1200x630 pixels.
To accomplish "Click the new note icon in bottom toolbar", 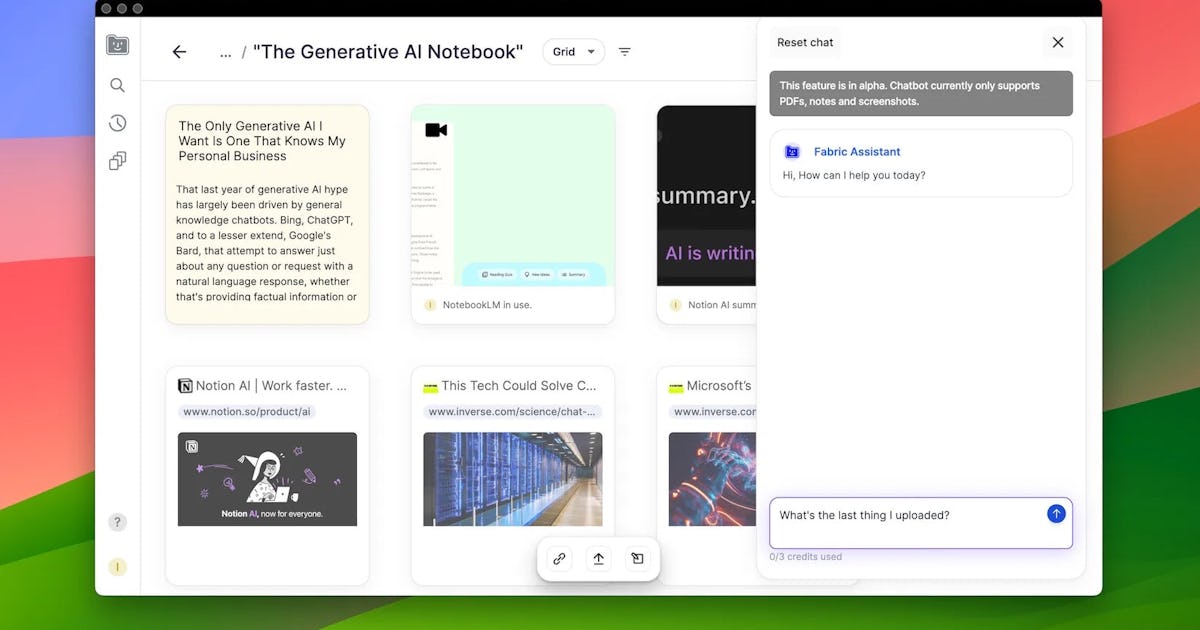I will (x=636, y=559).
